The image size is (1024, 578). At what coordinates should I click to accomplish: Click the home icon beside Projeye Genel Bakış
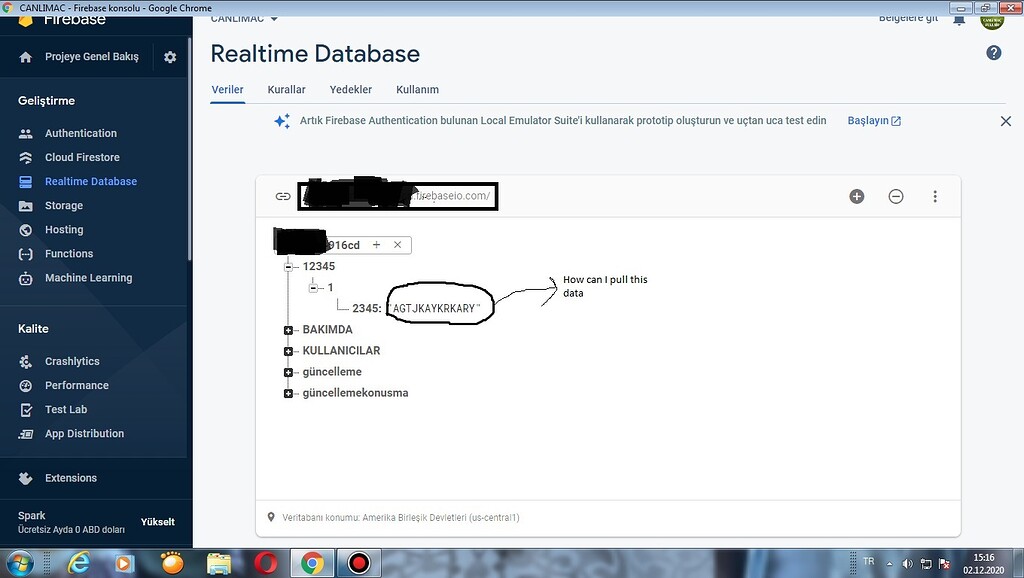[25, 57]
